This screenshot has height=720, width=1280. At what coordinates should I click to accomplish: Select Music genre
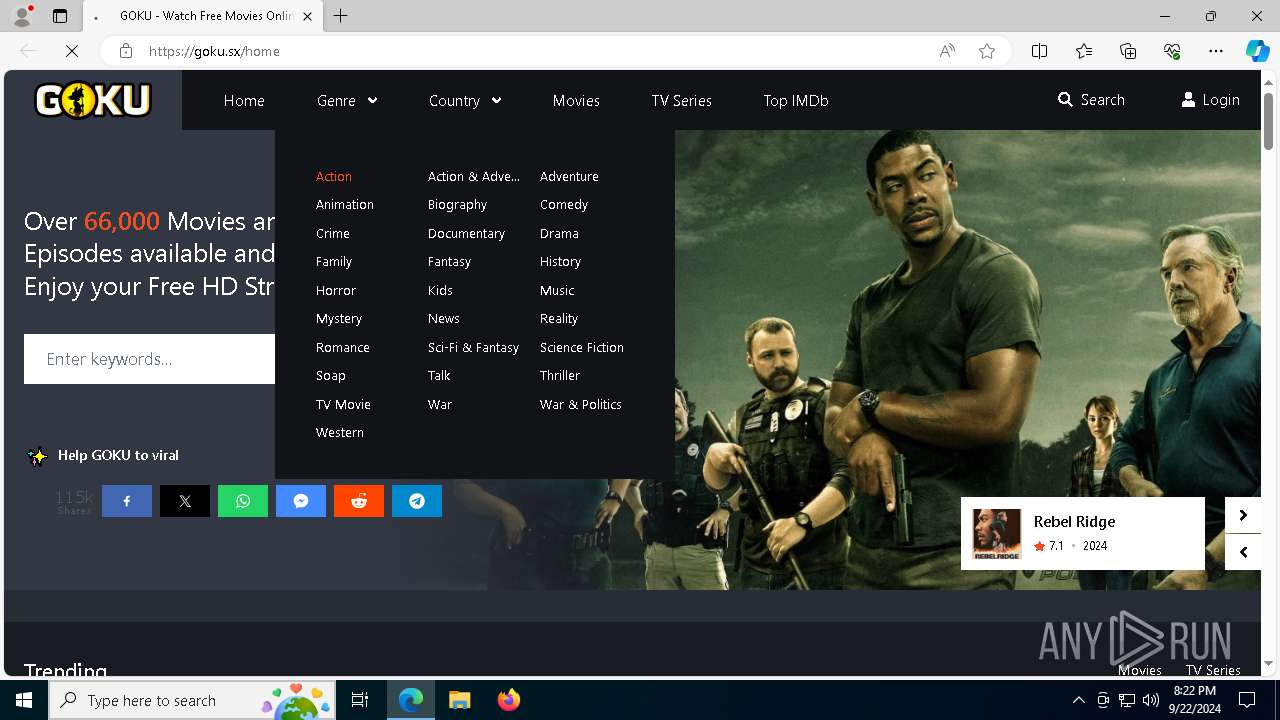coord(557,290)
